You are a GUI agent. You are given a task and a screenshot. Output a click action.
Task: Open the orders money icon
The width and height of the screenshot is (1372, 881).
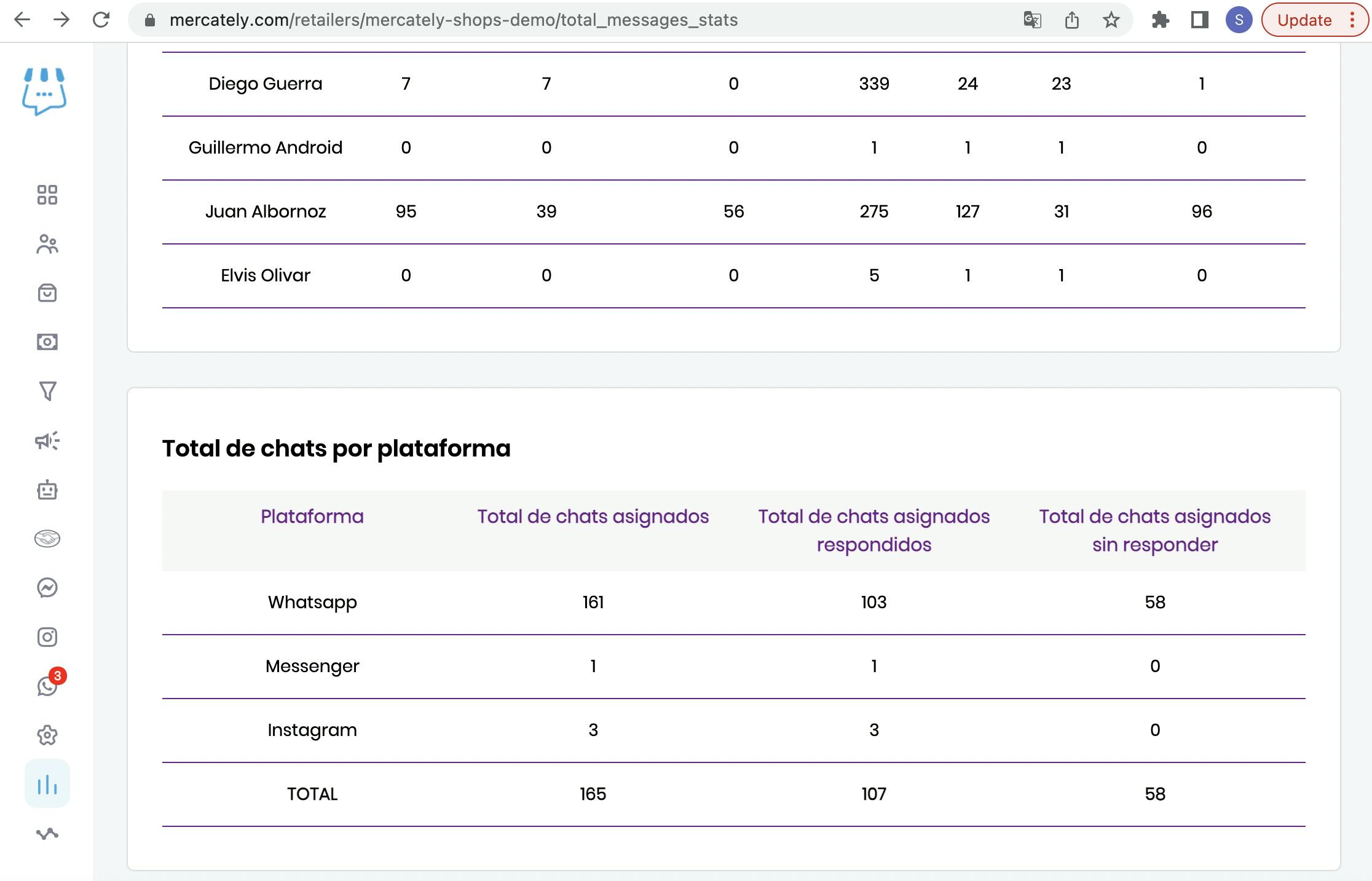(47, 342)
